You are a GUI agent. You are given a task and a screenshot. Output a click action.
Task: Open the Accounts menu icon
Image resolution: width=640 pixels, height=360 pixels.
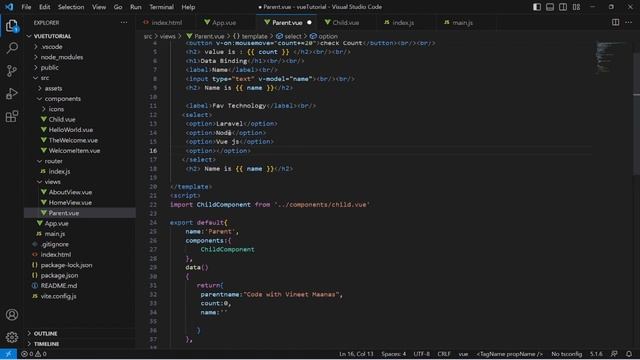(x=12, y=315)
